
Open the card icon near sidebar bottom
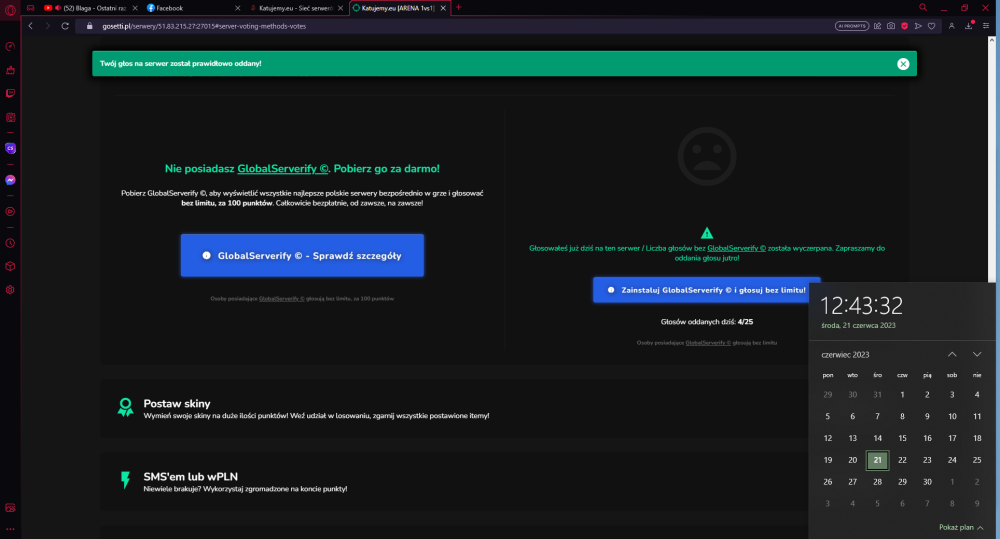pos(10,508)
